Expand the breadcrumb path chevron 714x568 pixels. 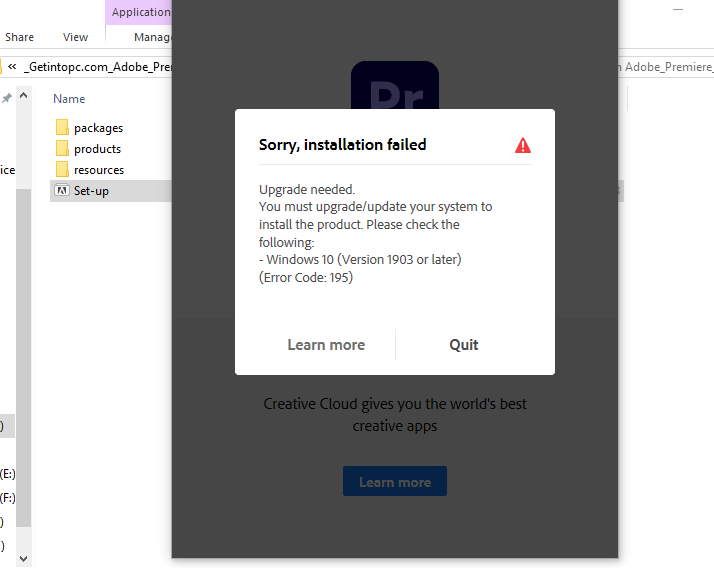(x=12, y=67)
